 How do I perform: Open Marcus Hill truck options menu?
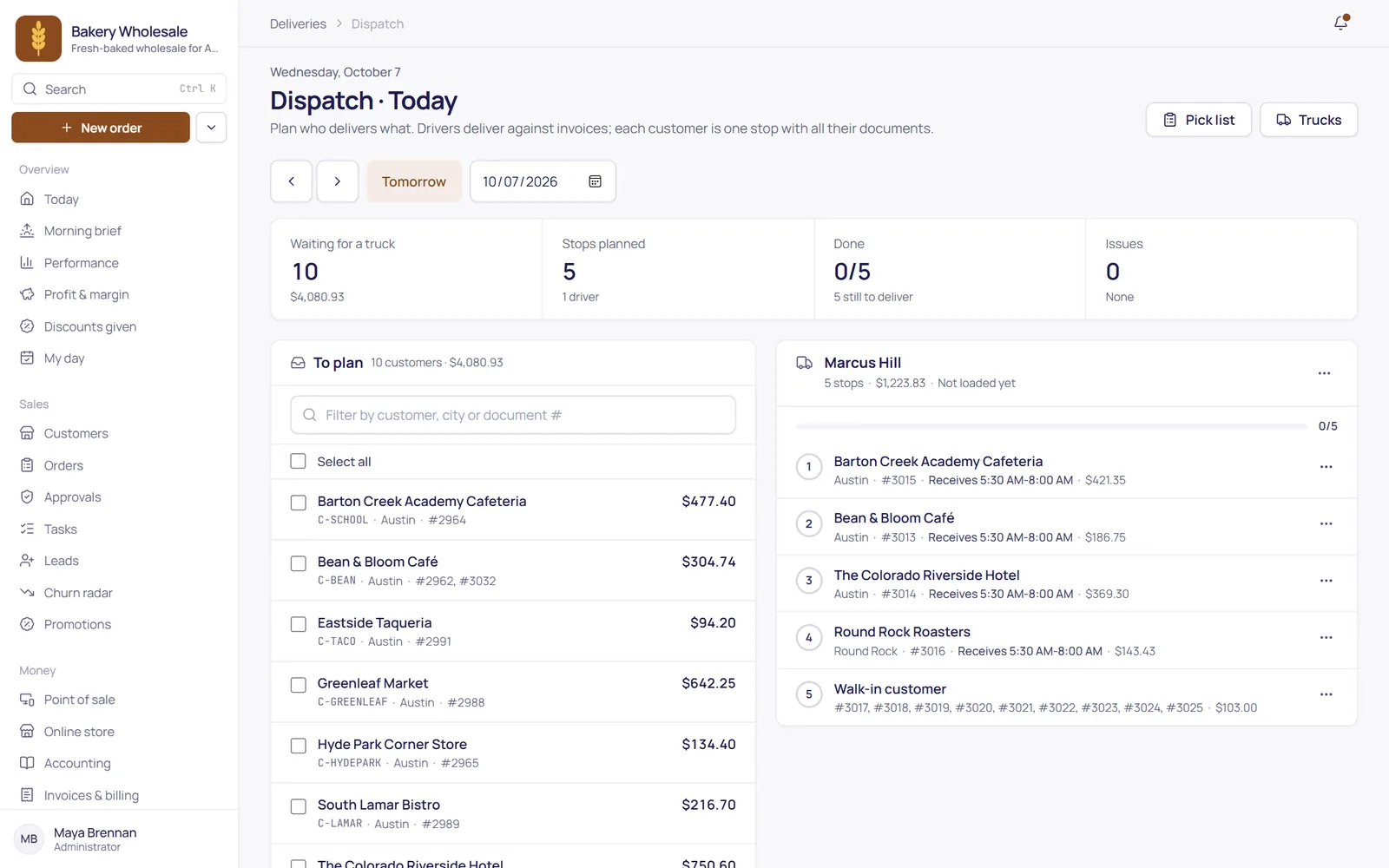(x=1324, y=373)
